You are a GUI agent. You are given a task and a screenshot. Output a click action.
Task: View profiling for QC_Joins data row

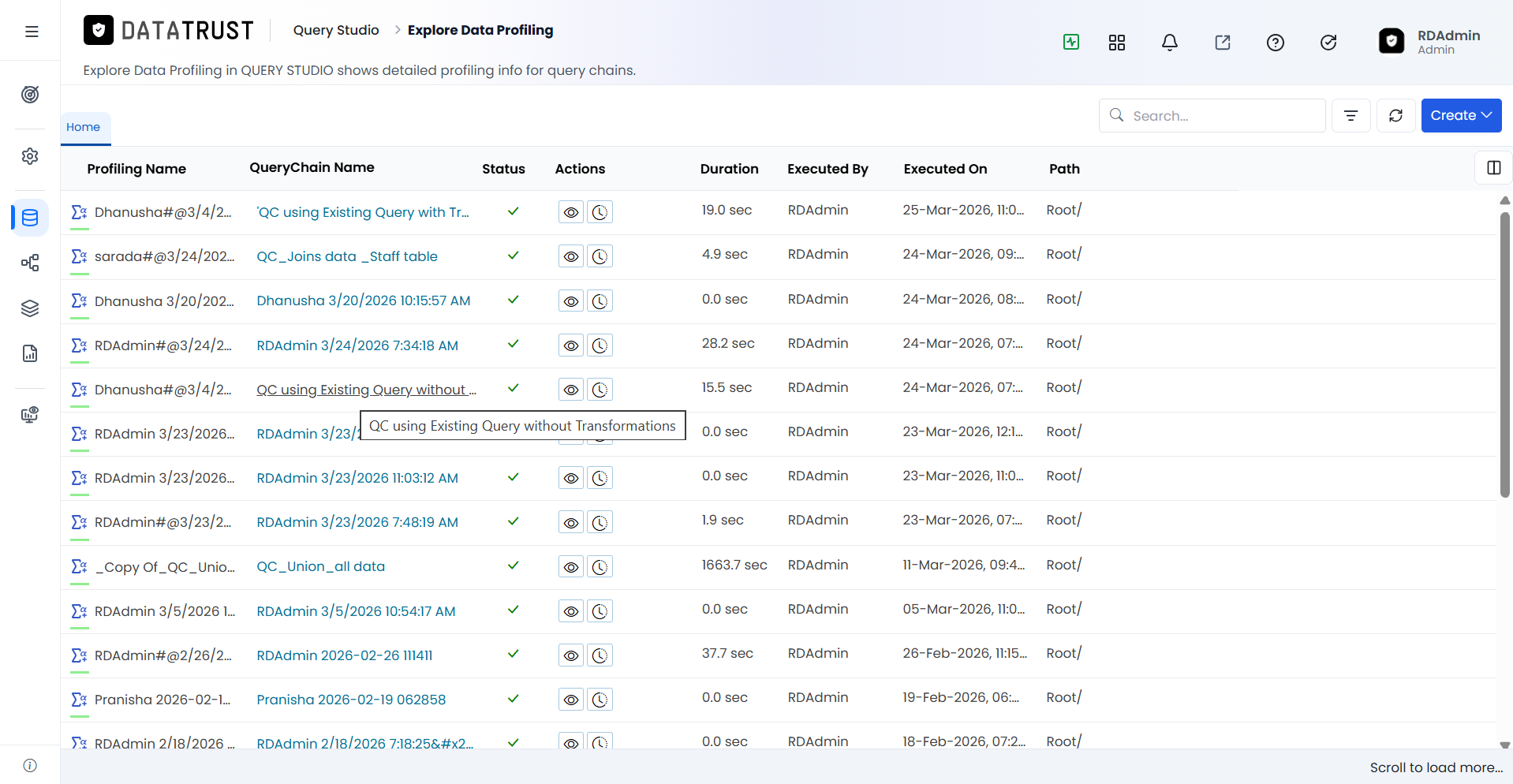click(x=571, y=256)
